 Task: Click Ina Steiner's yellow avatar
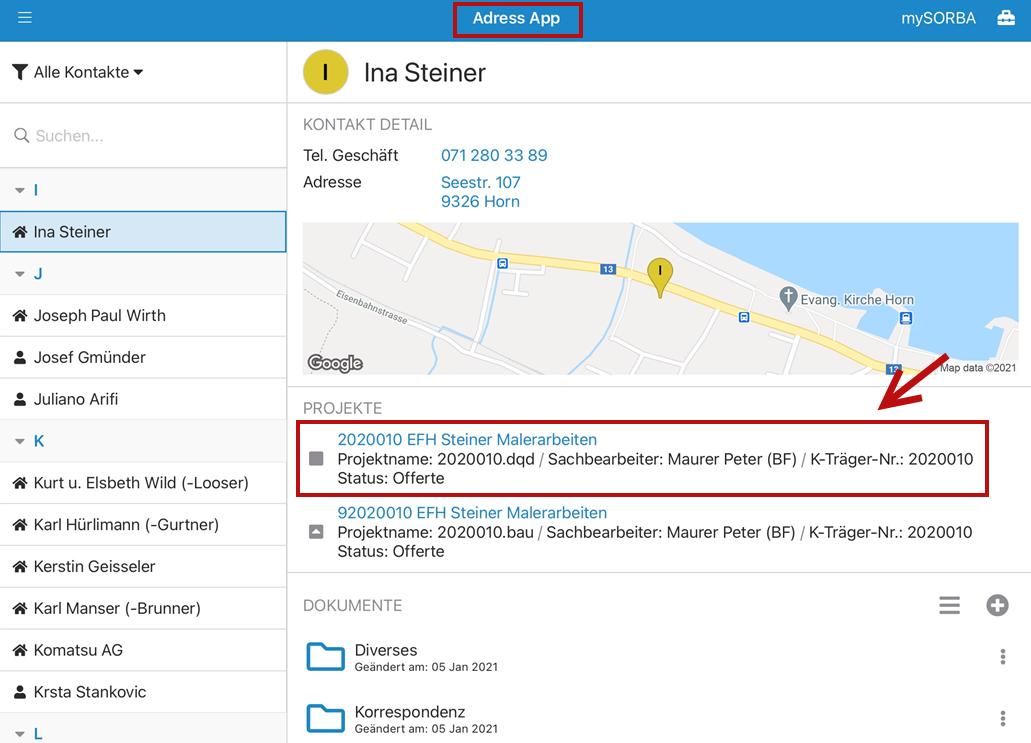pyautogui.click(x=325, y=72)
